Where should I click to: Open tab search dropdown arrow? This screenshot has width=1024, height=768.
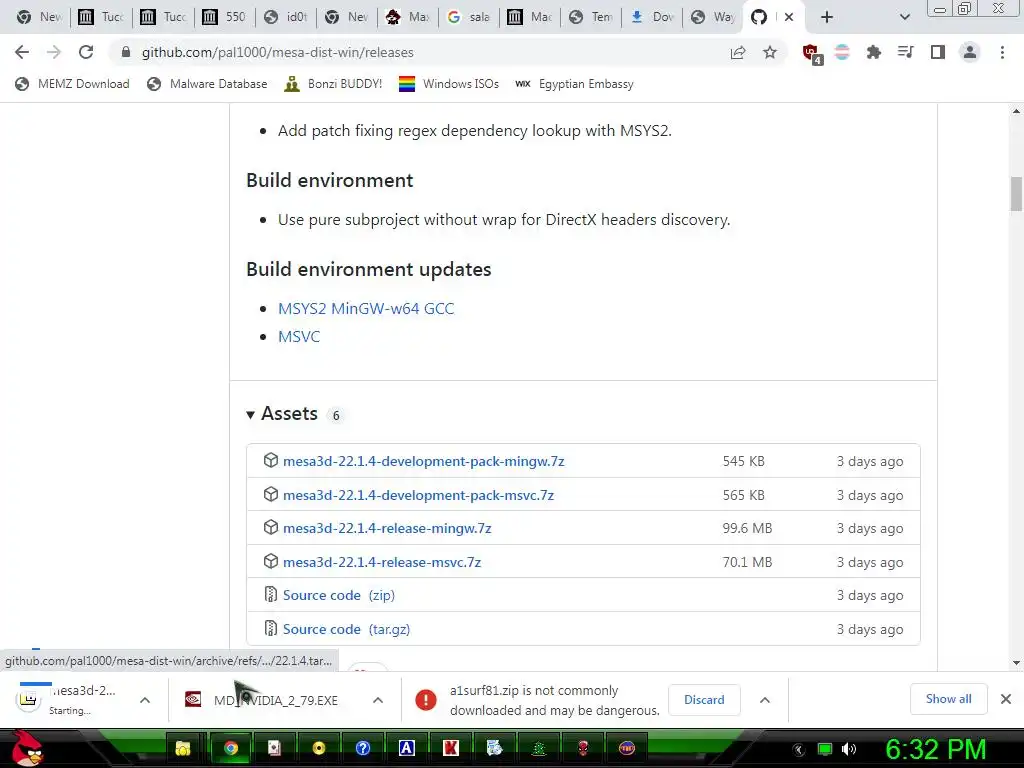pos(904,17)
